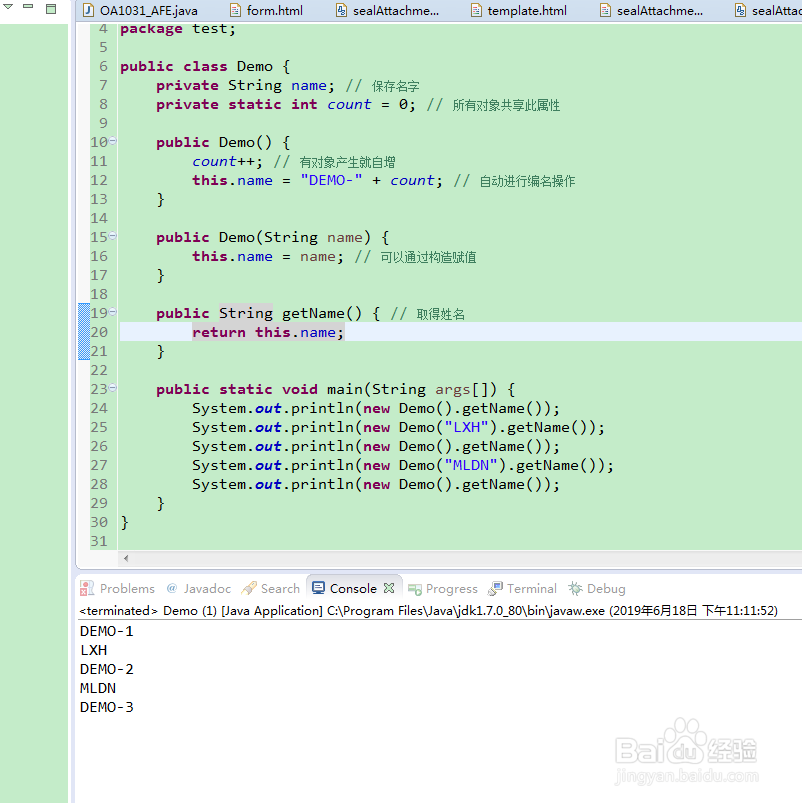Click the Javadoc @ icon
The image size is (802, 803).
pyautogui.click(x=172, y=588)
